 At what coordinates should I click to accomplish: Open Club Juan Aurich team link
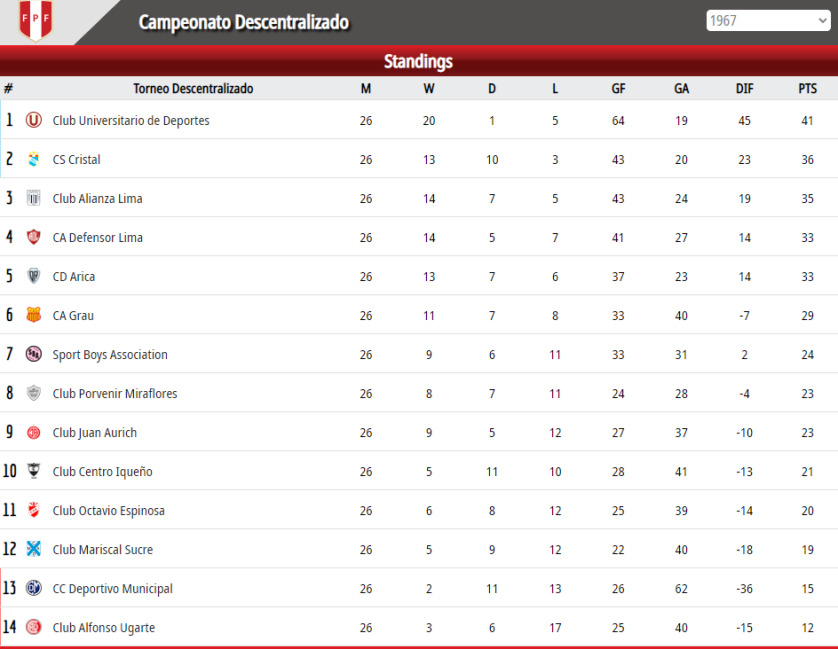pyautogui.click(x=95, y=433)
